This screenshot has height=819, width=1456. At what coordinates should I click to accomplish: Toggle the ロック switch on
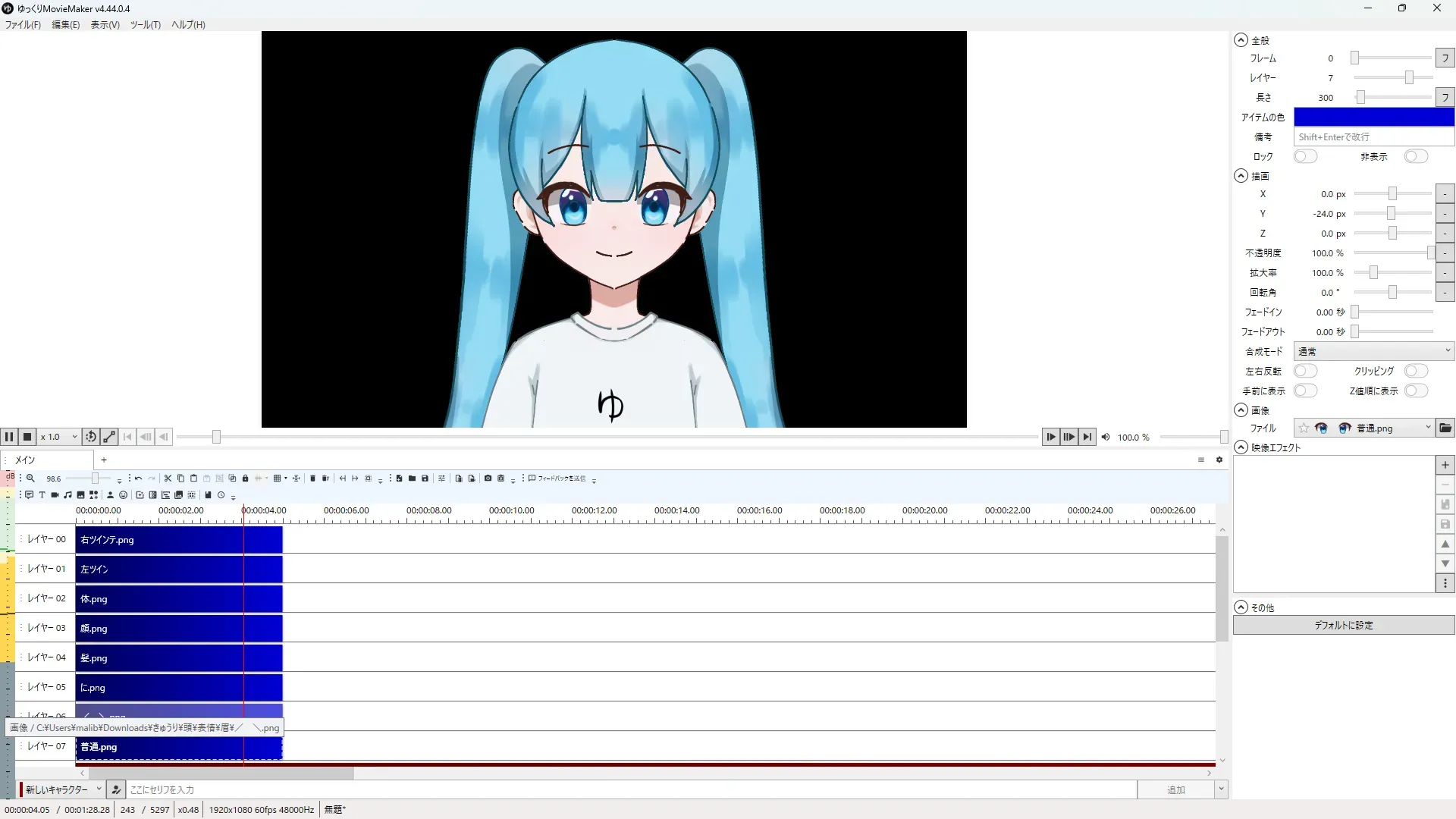point(1305,157)
